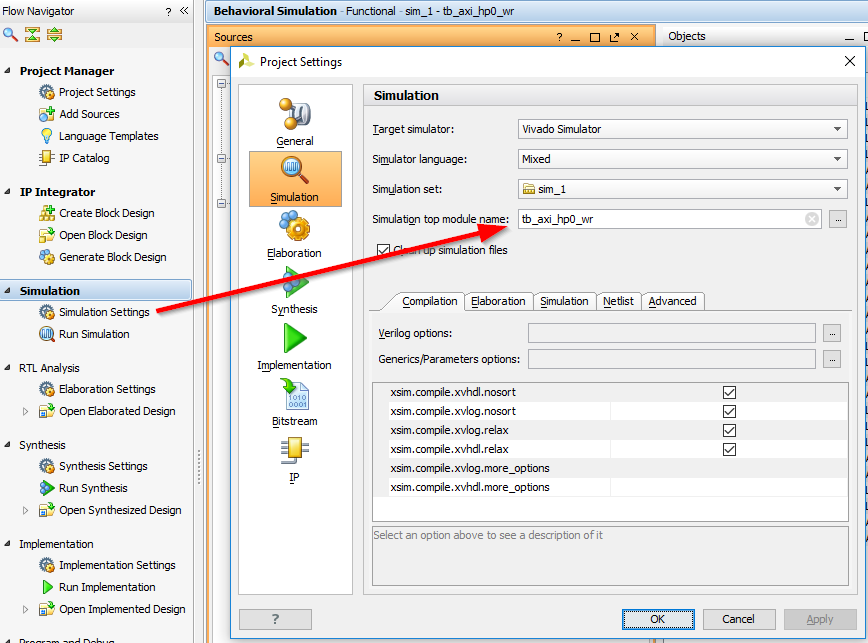Open Project Settings in Flow Navigator

(x=97, y=92)
